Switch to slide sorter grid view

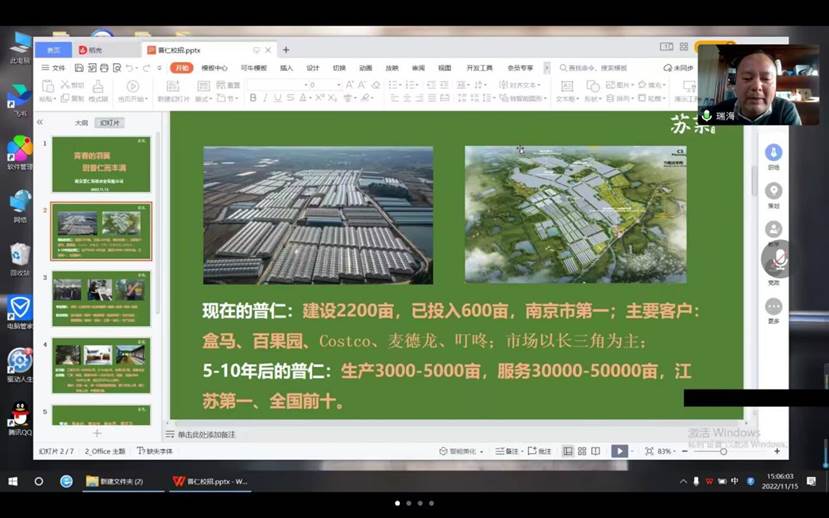582,451
